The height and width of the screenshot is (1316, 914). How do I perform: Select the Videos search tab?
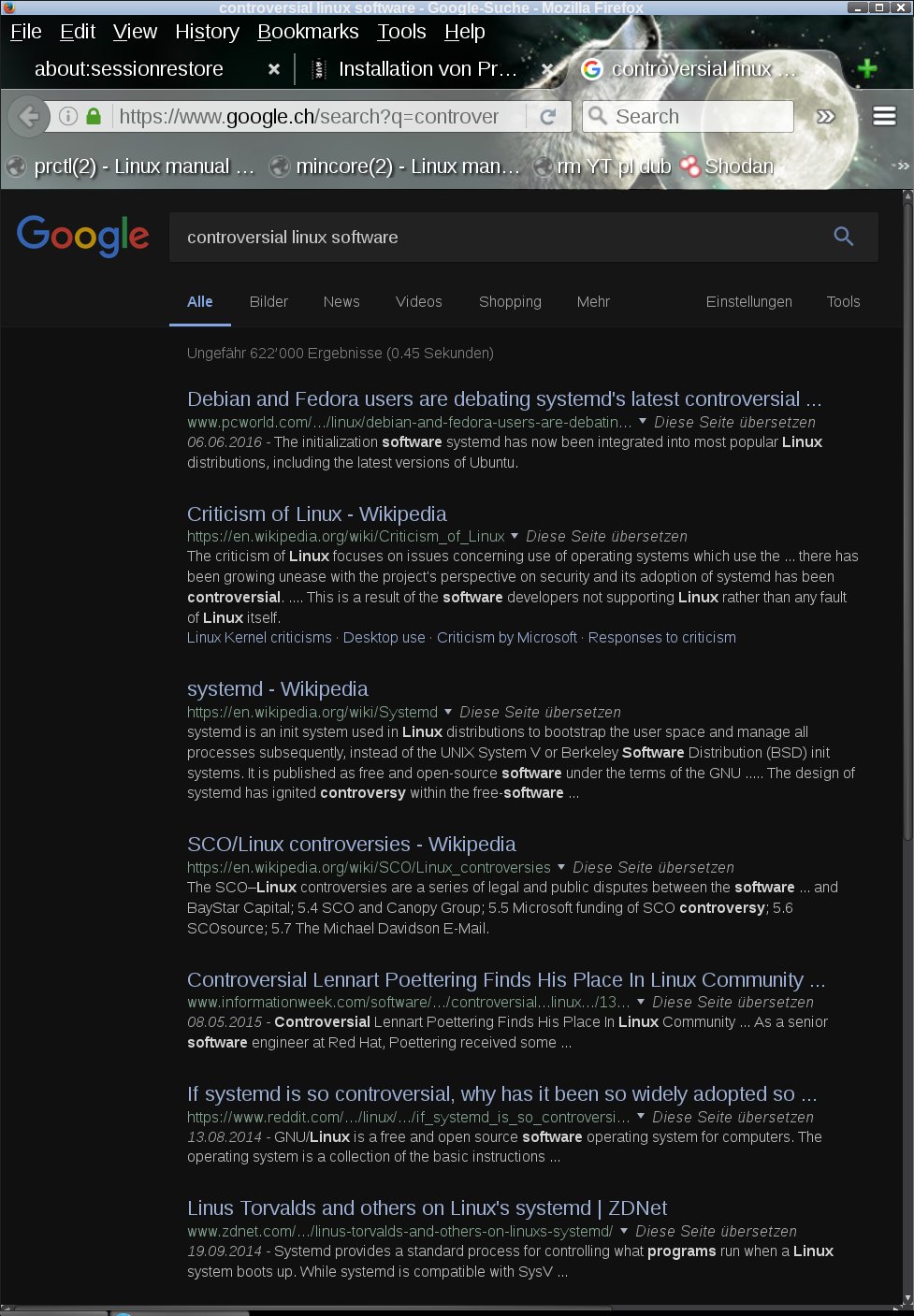point(419,301)
